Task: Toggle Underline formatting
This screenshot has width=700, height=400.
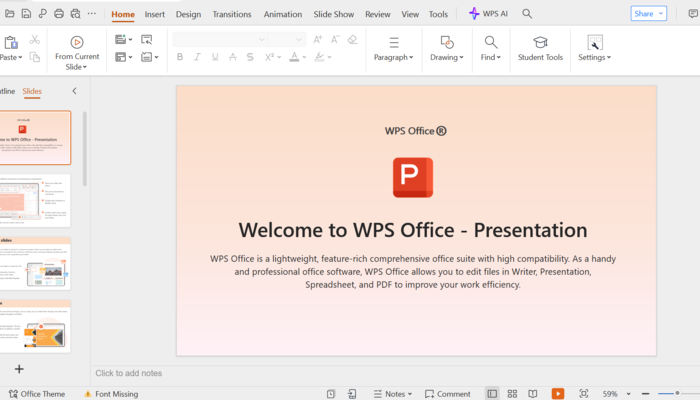Action: tap(215, 57)
